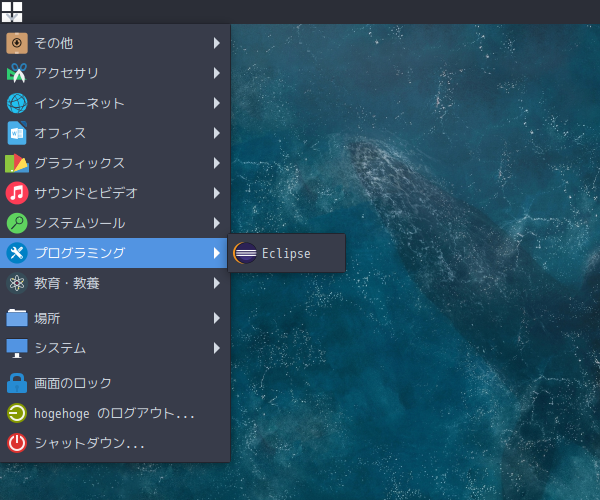The height and width of the screenshot is (500, 600).
Task: Click the application menu launcher icon
Action: coord(12,12)
